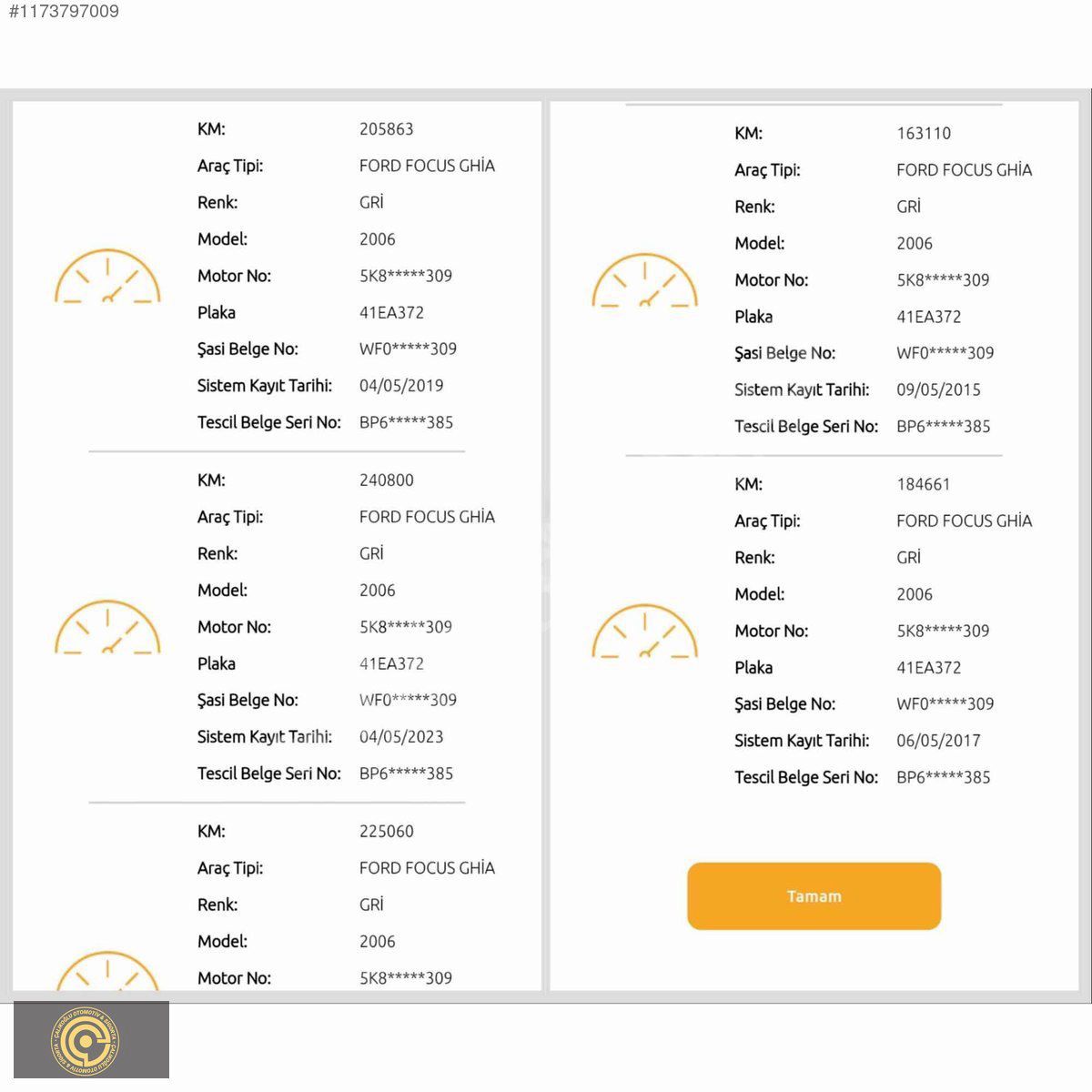
Task: Click the speedometer icon beside the 184661 km record
Action: pos(644,631)
